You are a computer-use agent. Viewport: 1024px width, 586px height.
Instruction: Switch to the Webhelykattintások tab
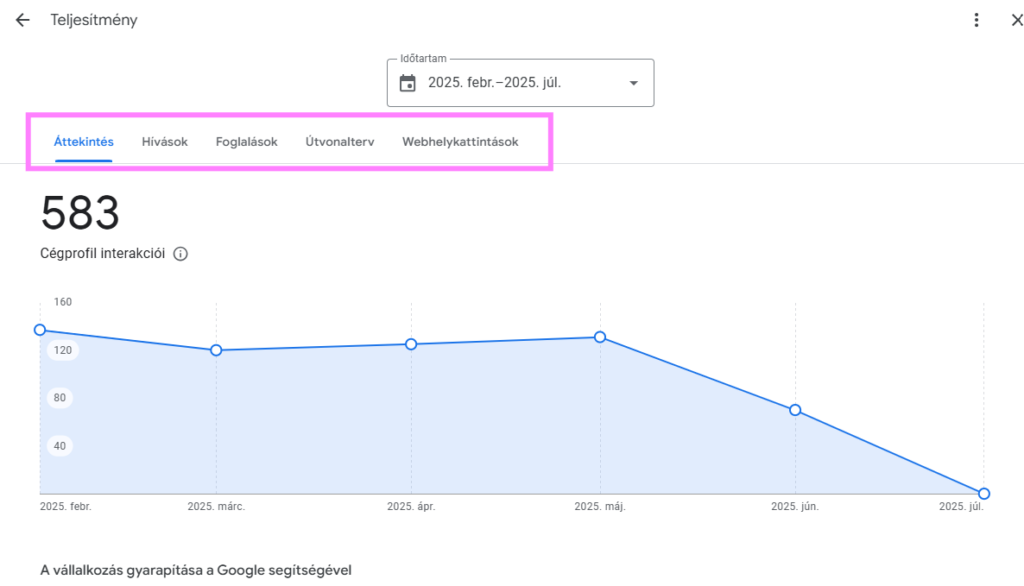(x=460, y=142)
